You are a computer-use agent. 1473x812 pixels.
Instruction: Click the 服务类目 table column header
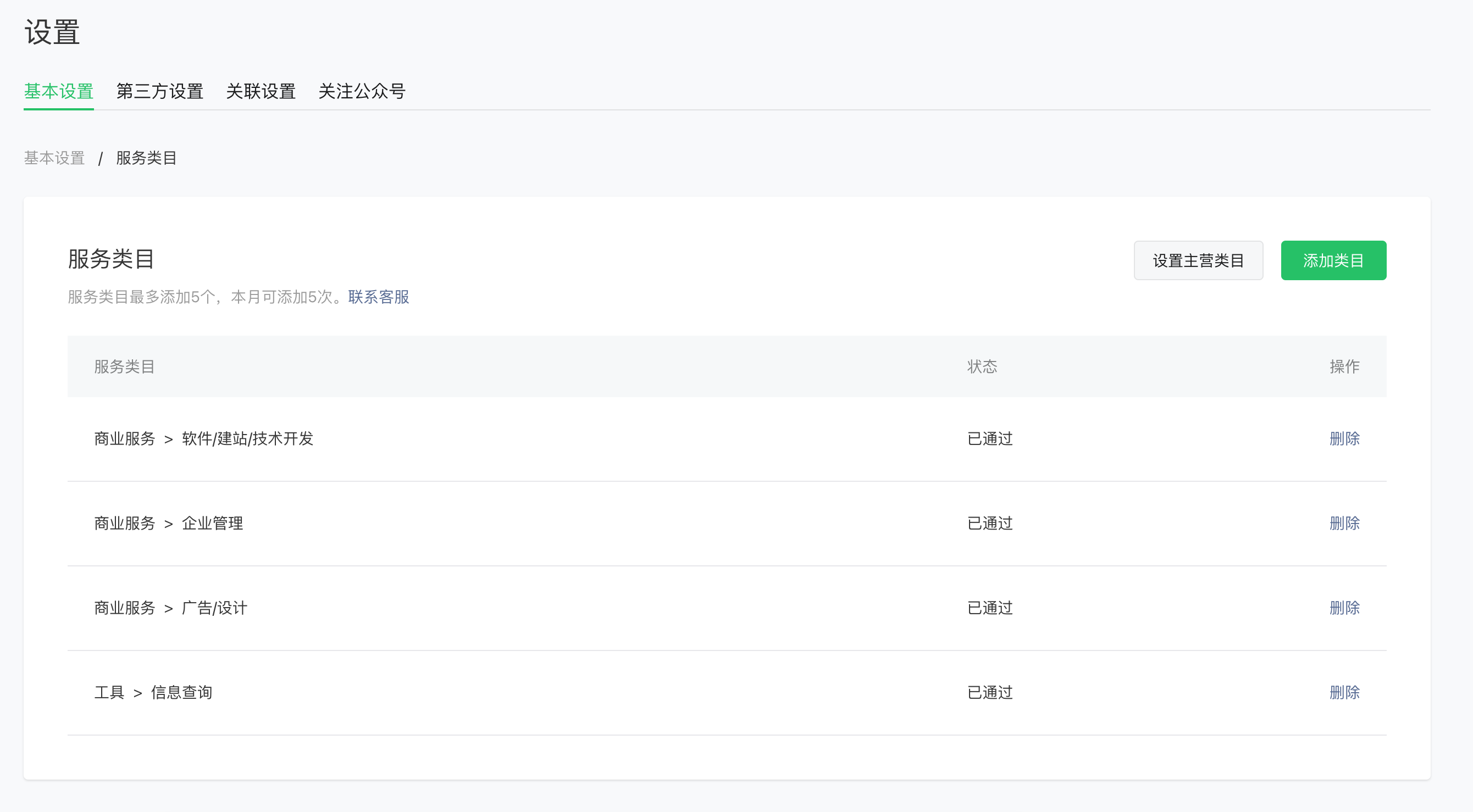[x=125, y=367]
